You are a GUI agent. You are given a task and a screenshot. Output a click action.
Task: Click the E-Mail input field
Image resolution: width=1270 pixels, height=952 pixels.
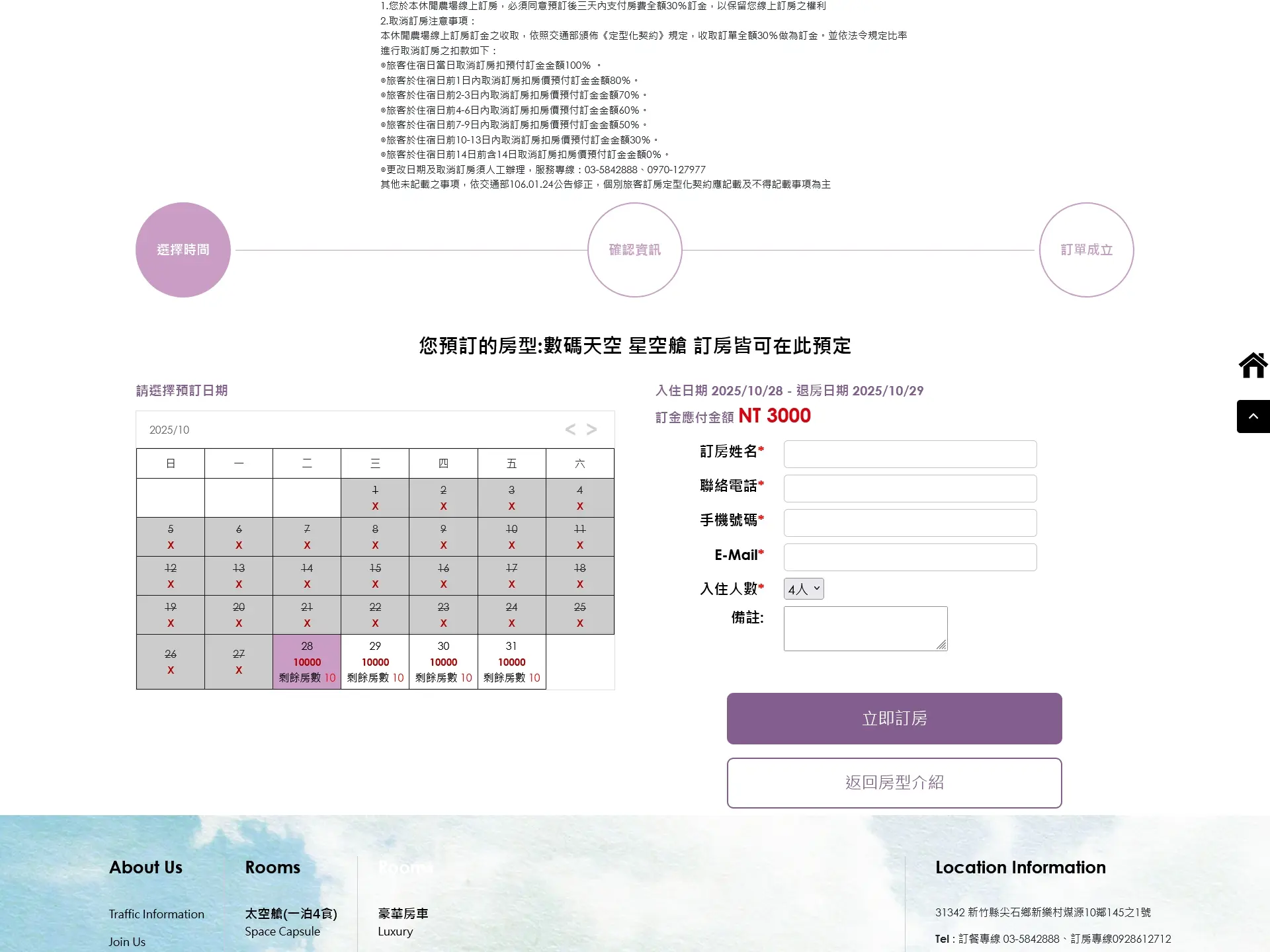pos(910,557)
